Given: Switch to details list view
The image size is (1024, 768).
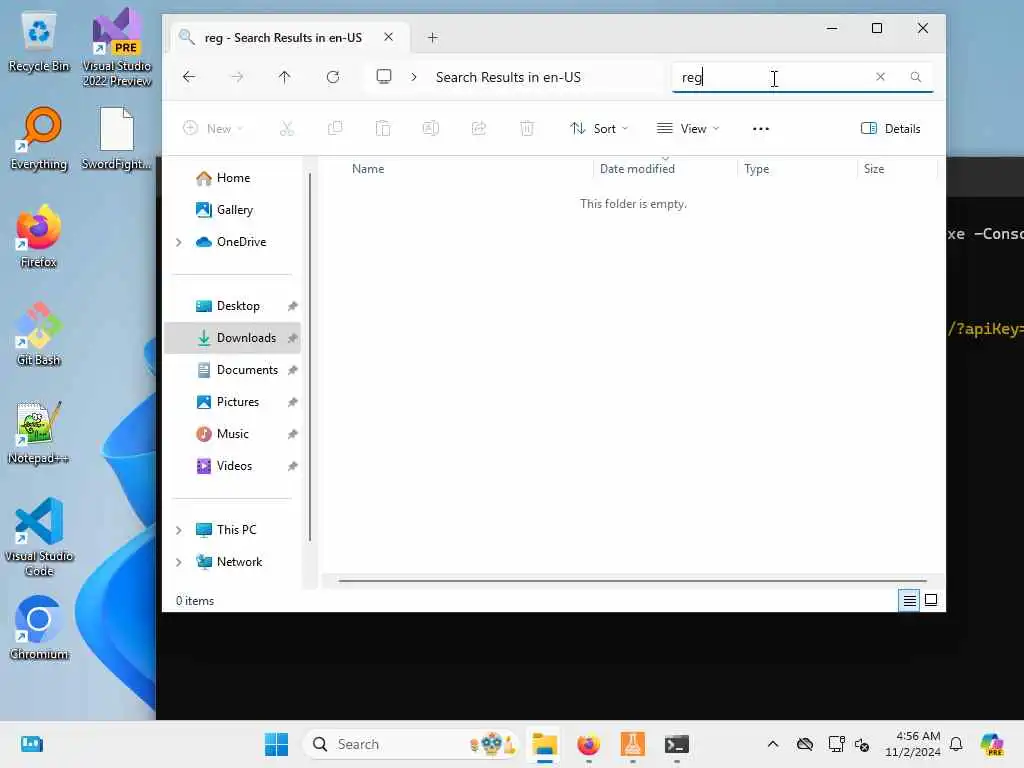Looking at the screenshot, I should 909,600.
